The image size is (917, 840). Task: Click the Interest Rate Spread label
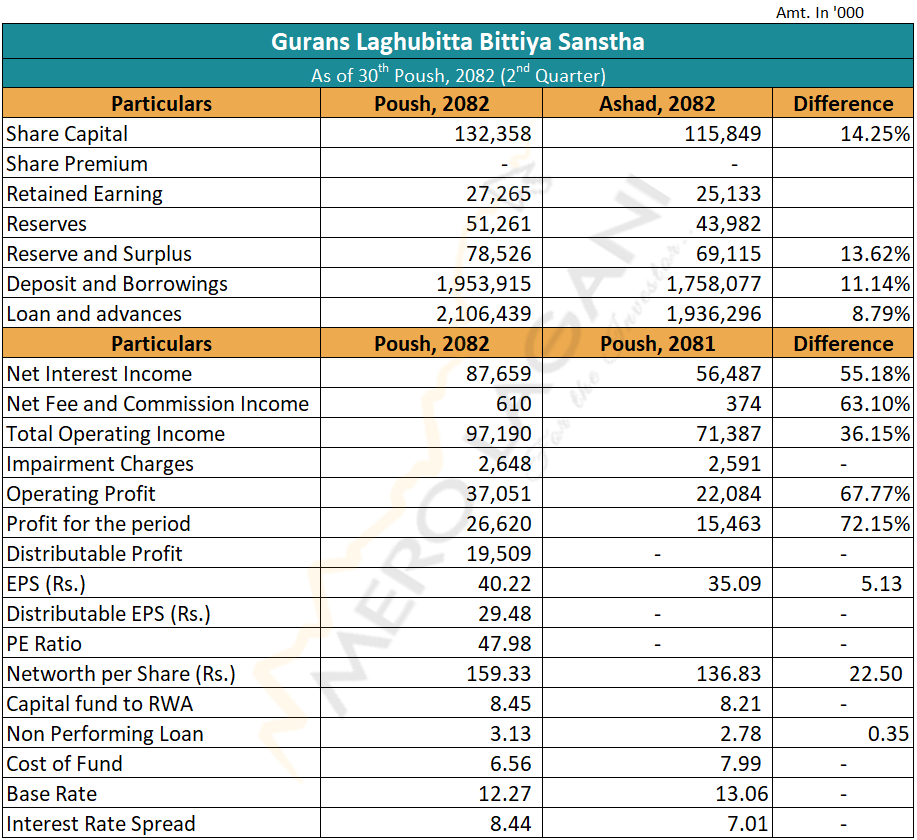101,824
